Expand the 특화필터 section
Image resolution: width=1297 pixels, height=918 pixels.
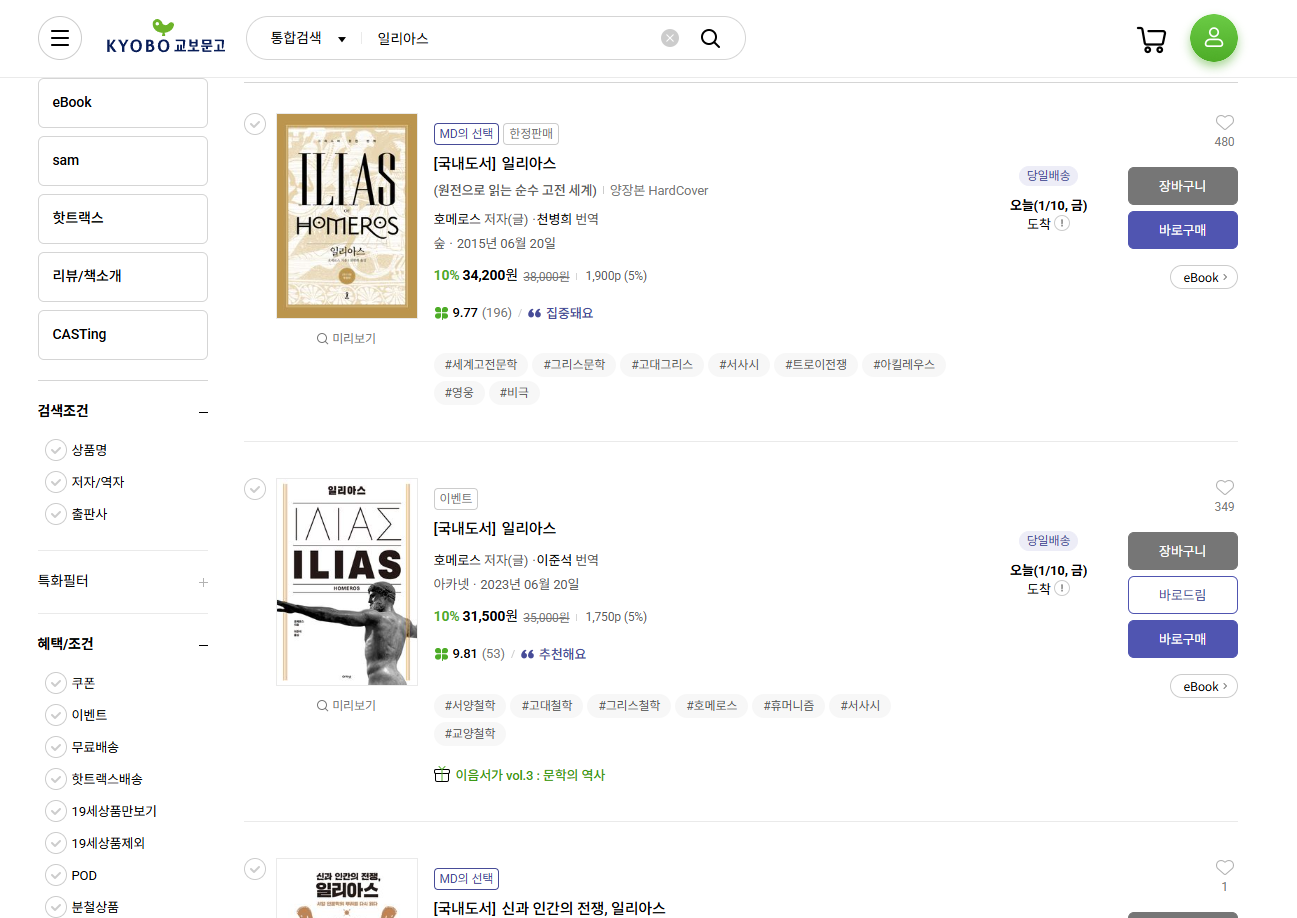203,582
